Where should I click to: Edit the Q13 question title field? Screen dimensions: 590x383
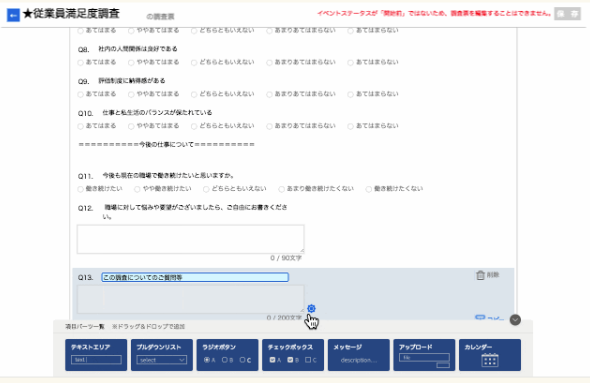click(x=195, y=277)
